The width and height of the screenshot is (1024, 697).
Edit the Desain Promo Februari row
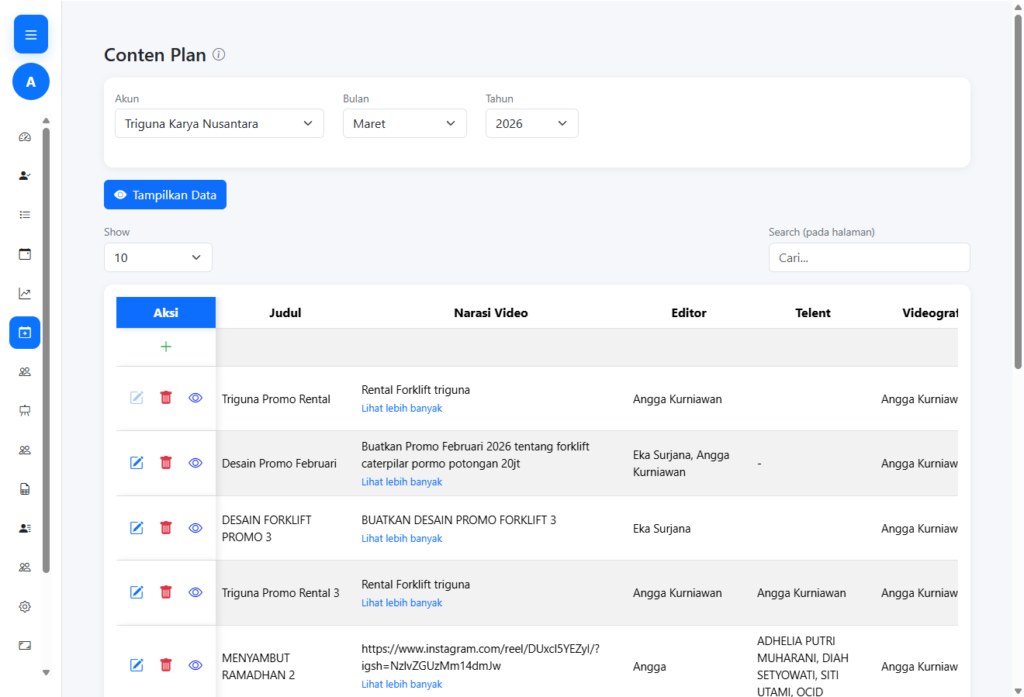click(x=137, y=463)
